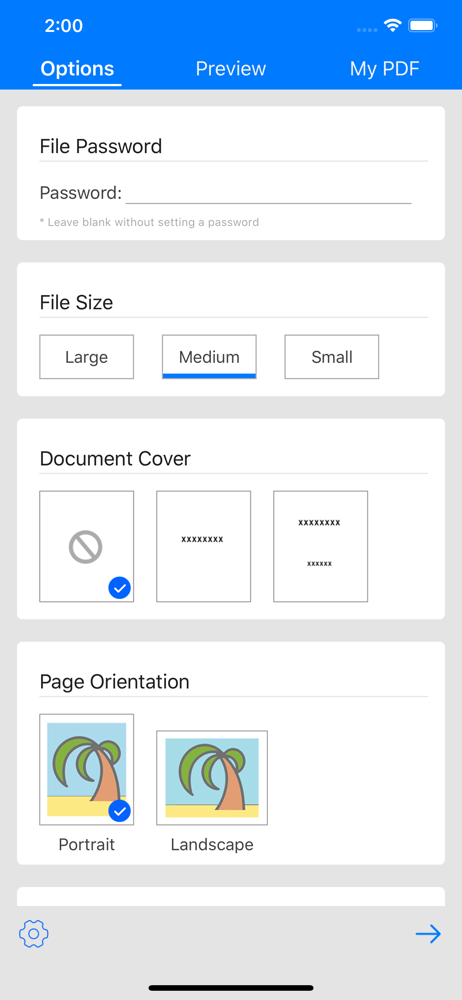Tap the battery indicator icon
This screenshot has width=462, height=1000.
point(422,26)
